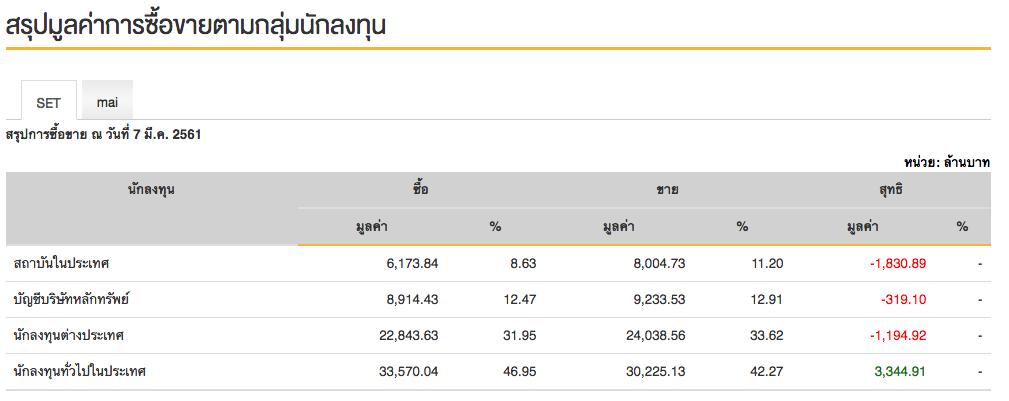1009x401 pixels.
Task: Click the trading summary date text
Action: (104, 133)
